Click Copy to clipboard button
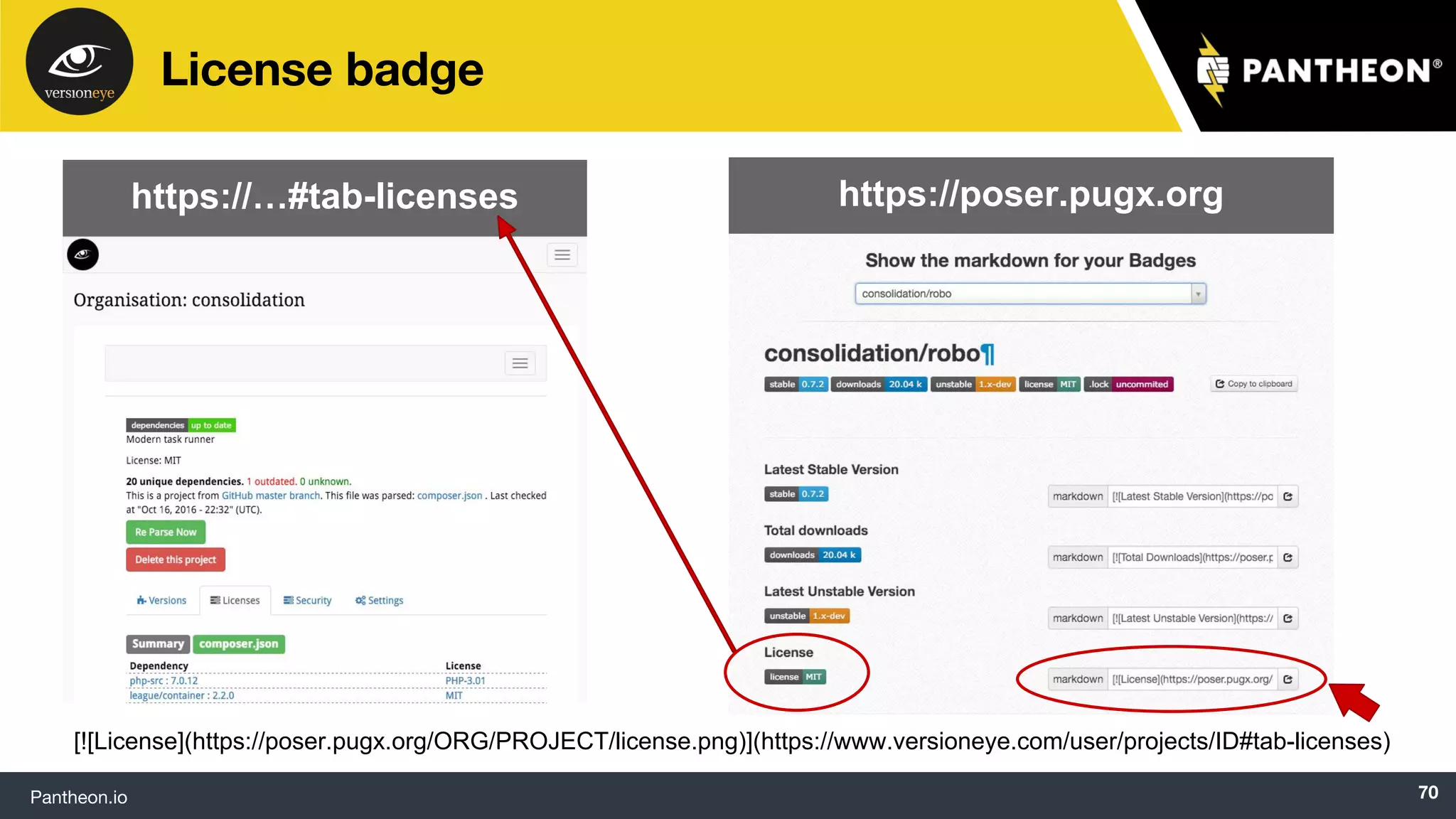This screenshot has height=819, width=1456. (1254, 384)
